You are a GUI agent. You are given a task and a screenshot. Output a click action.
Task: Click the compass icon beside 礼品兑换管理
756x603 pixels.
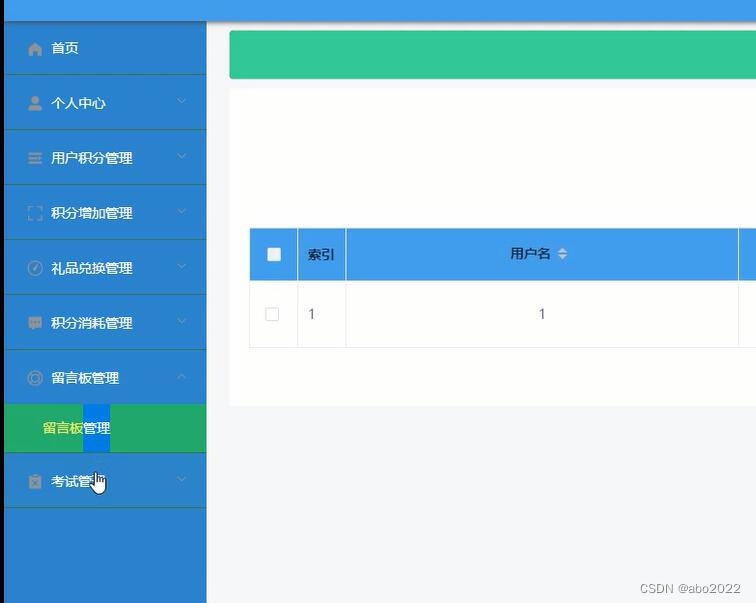(35, 268)
